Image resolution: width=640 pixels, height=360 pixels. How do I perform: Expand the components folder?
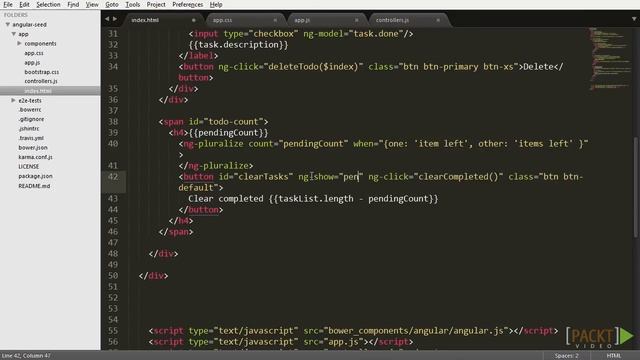pos(19,43)
